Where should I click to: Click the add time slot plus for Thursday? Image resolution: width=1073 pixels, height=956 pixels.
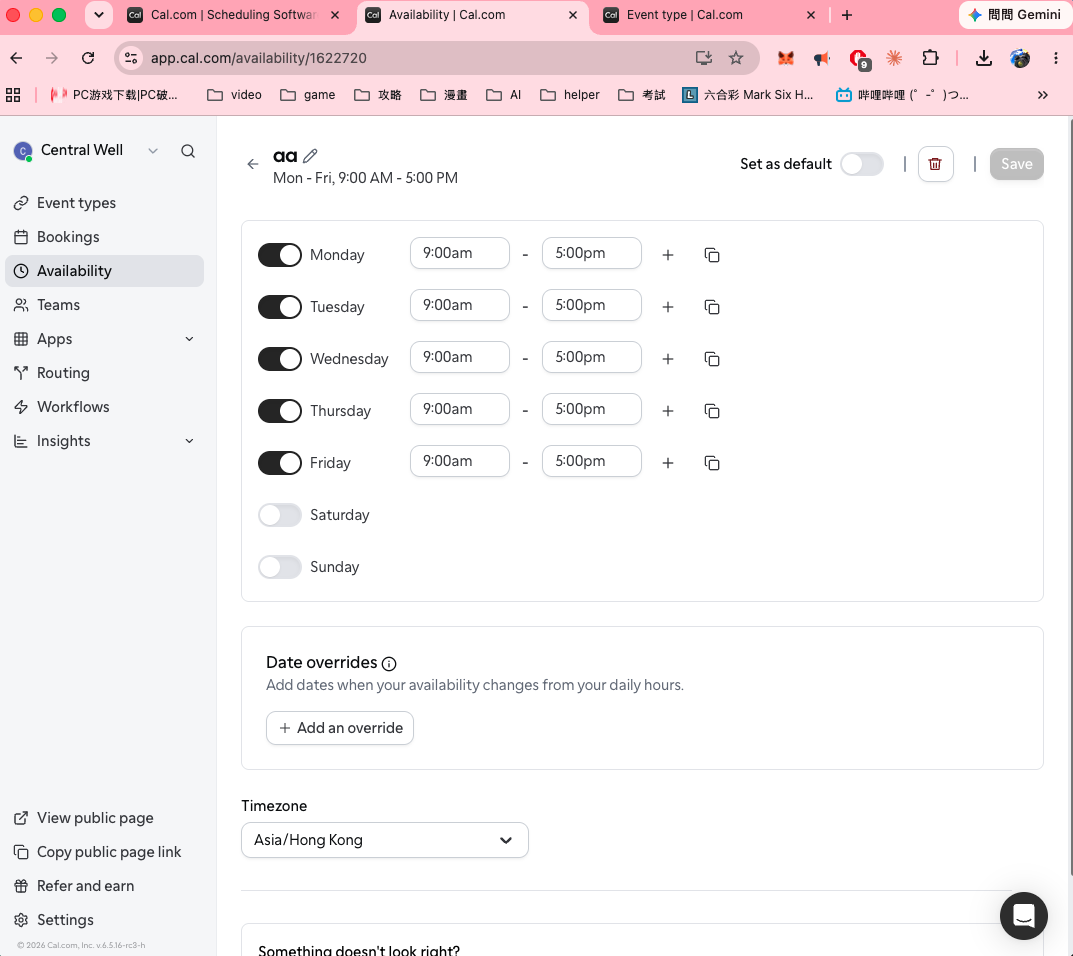[668, 411]
